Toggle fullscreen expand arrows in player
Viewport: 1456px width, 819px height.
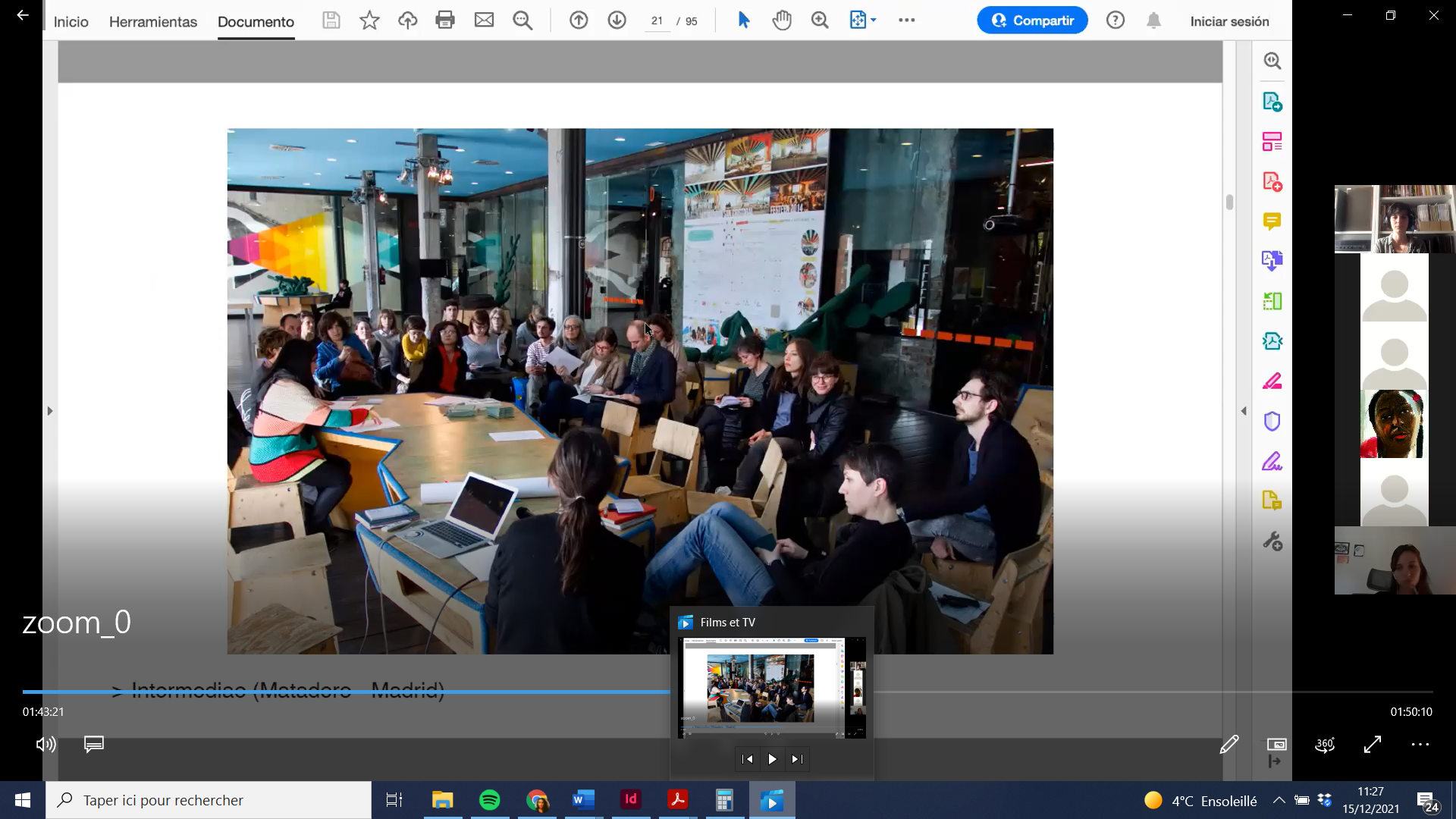click(1372, 745)
